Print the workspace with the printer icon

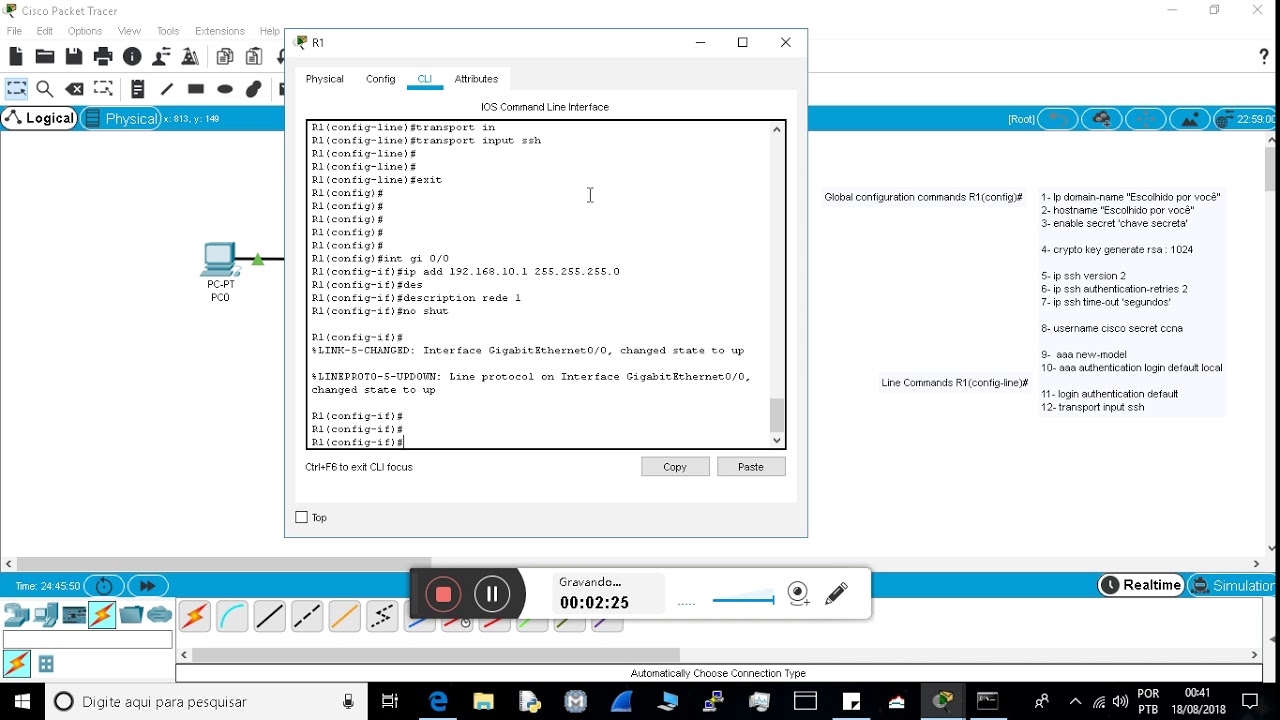[103, 57]
